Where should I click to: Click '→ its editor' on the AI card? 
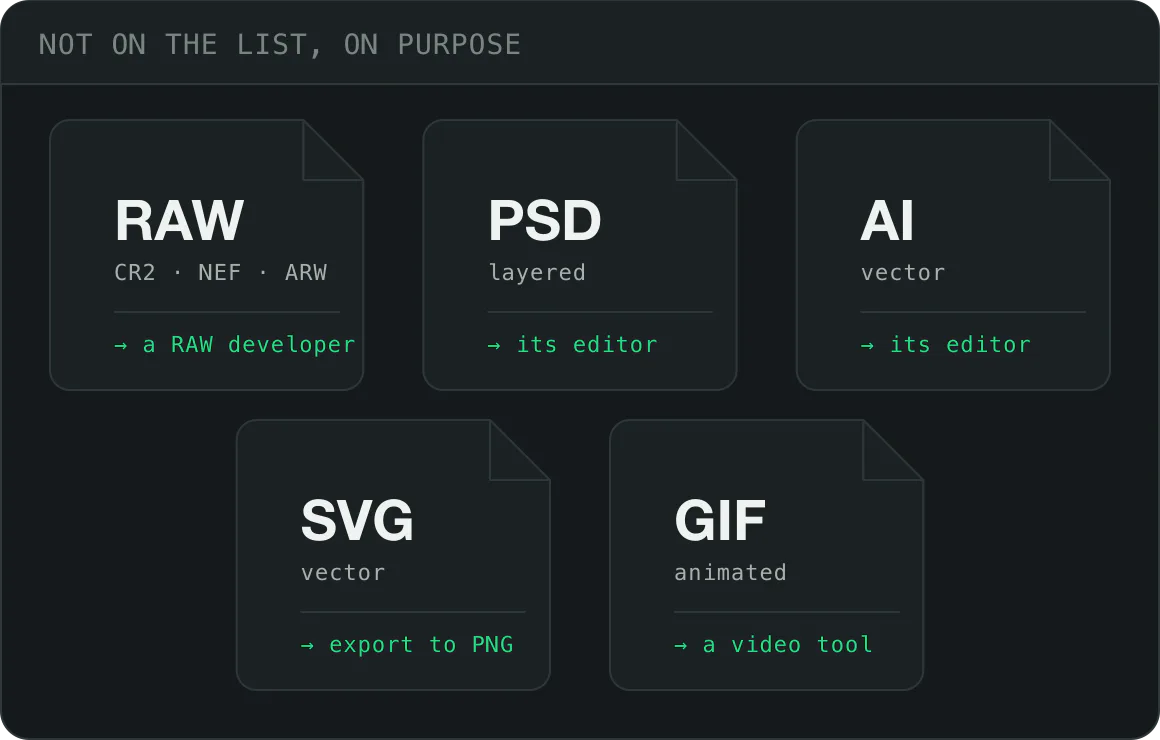point(945,345)
